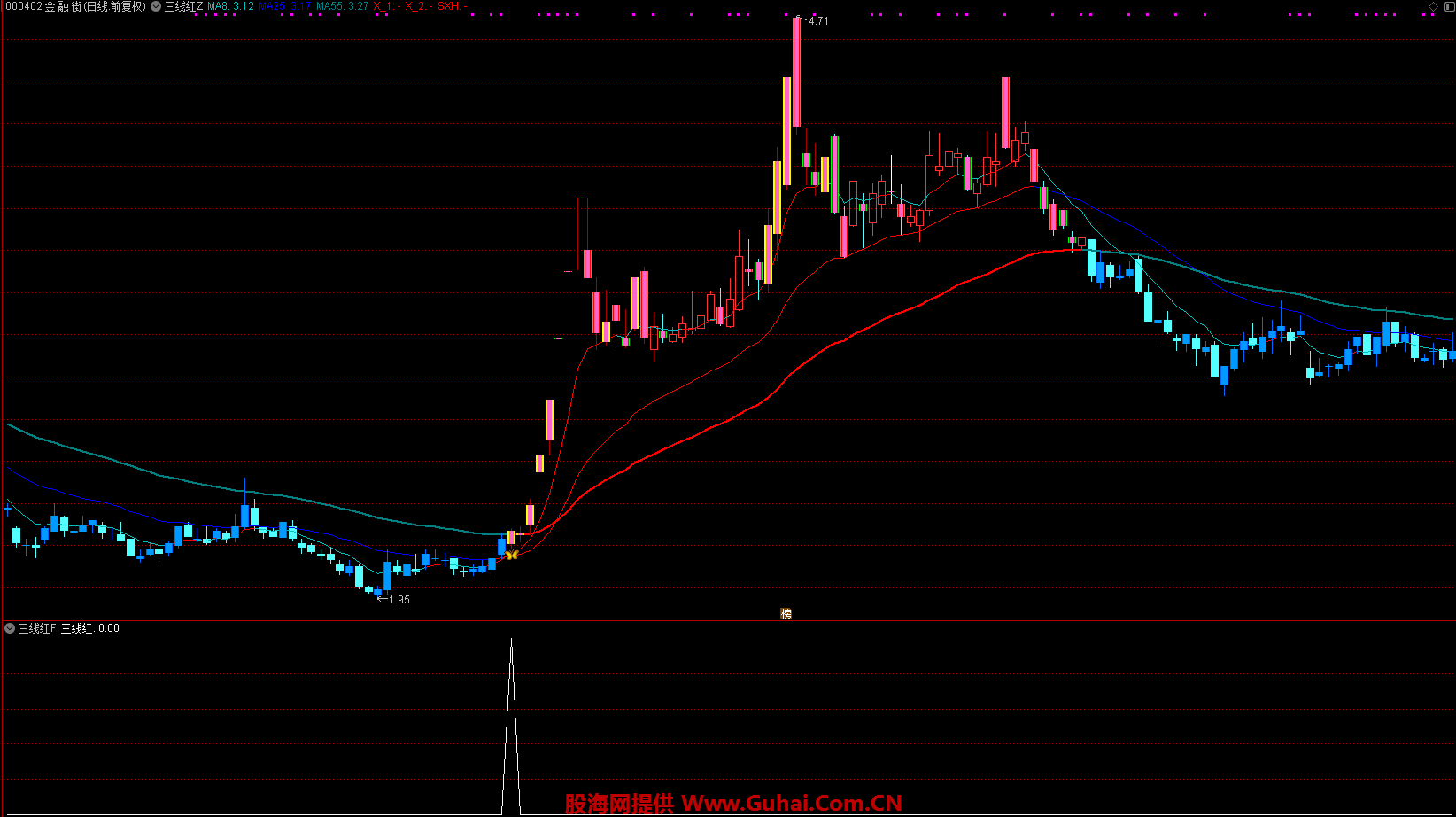Click the tall candlestick at the 4.71 peak
The image size is (1456, 817).
pos(797,72)
